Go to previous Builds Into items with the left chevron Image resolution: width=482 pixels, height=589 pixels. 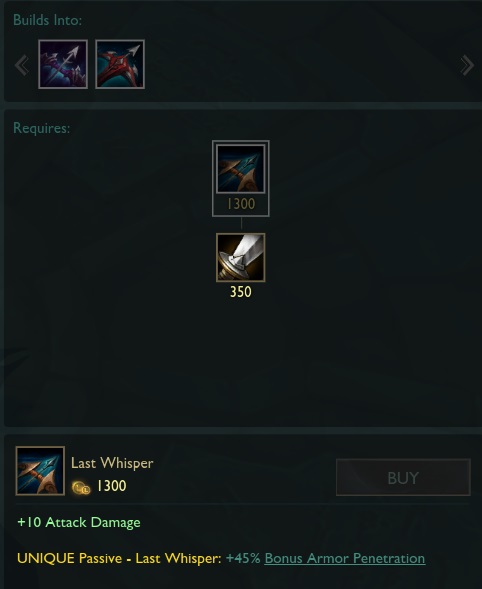coord(22,65)
